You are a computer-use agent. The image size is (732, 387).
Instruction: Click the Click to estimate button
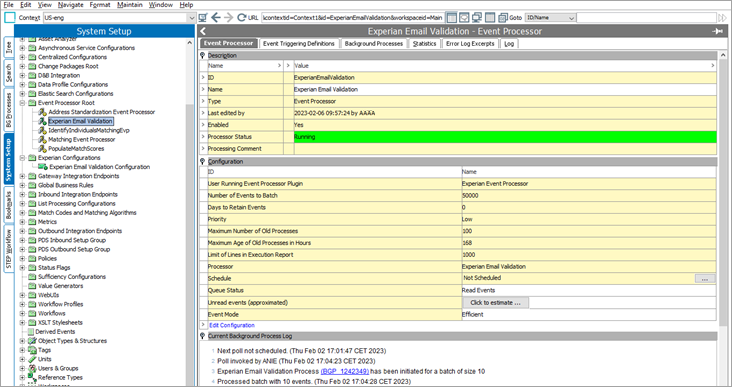click(495, 303)
